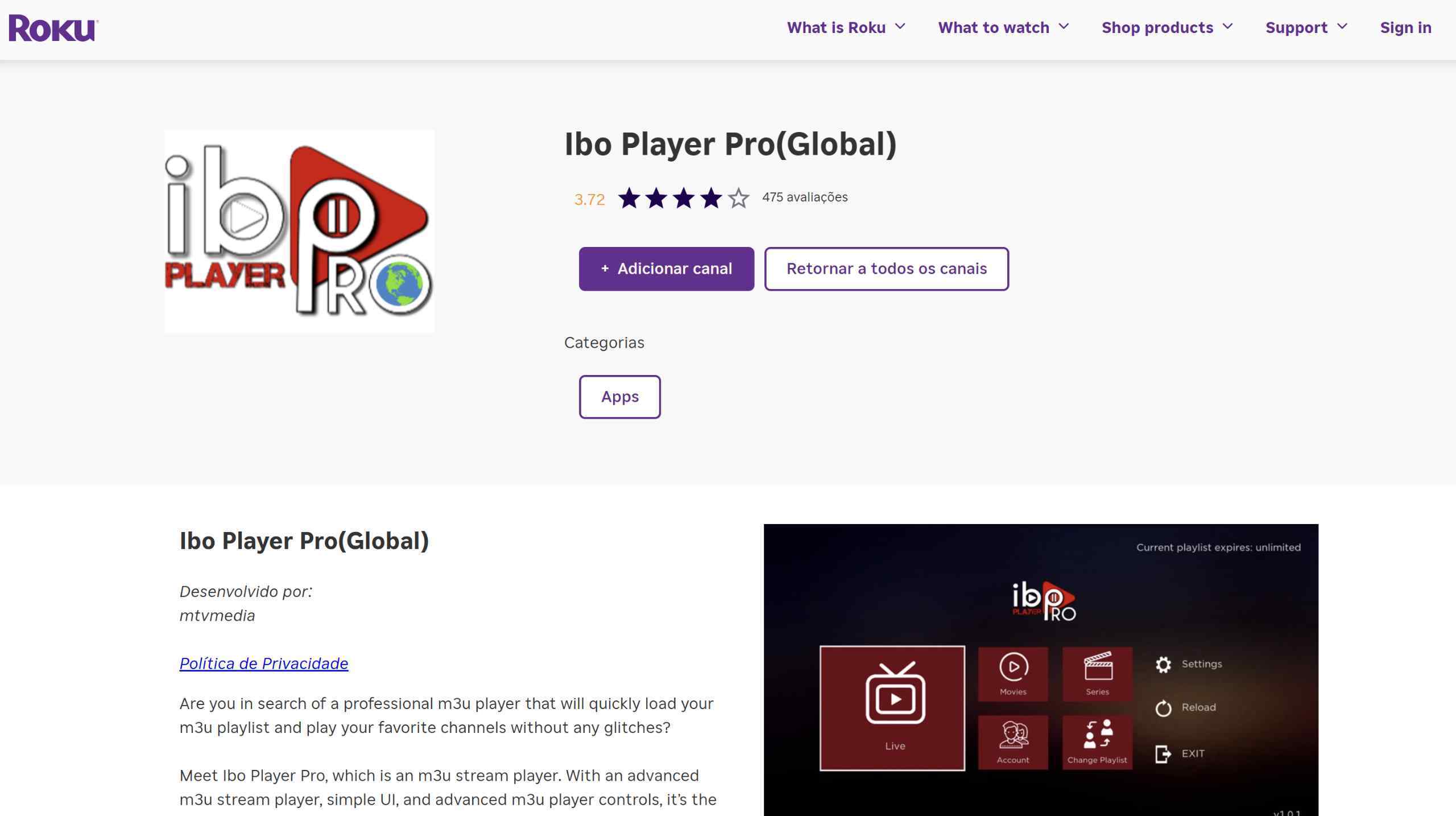Screen dimensions: 1456x816
Task: Click the 3.72 rating value
Action: pos(589,200)
